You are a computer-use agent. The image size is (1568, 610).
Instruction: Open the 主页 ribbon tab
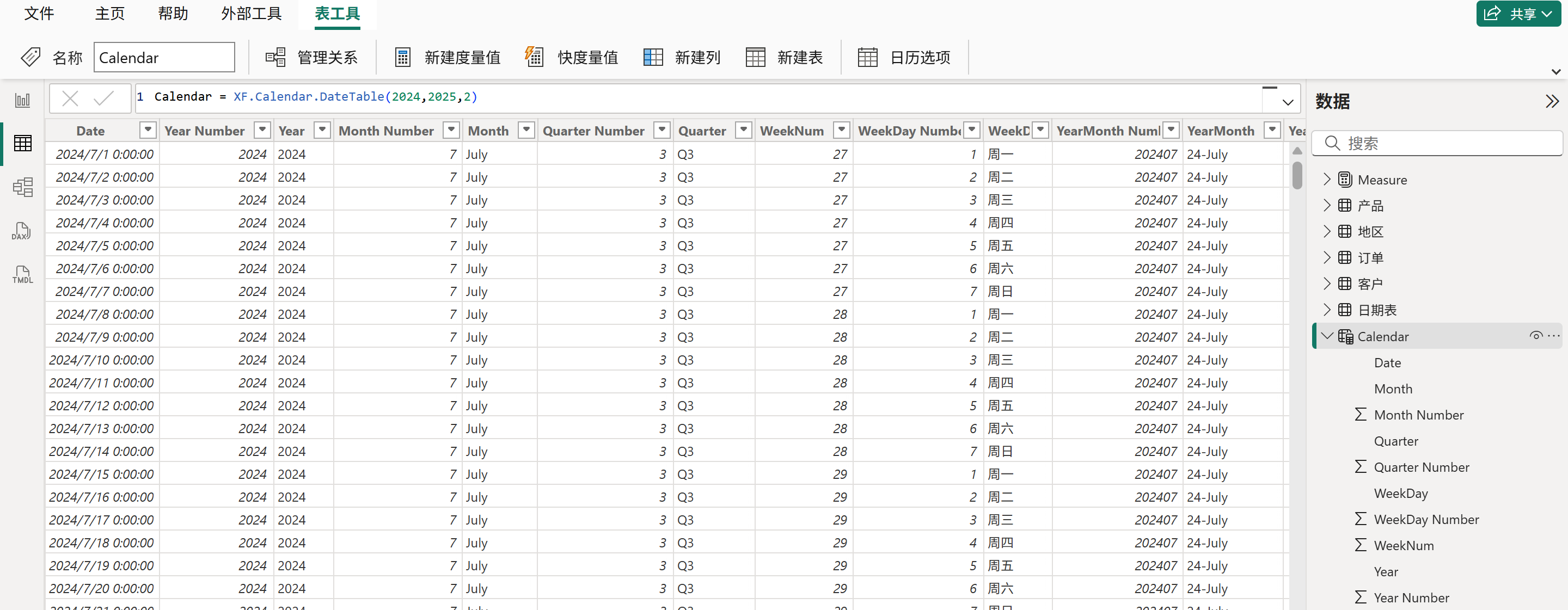point(109,14)
